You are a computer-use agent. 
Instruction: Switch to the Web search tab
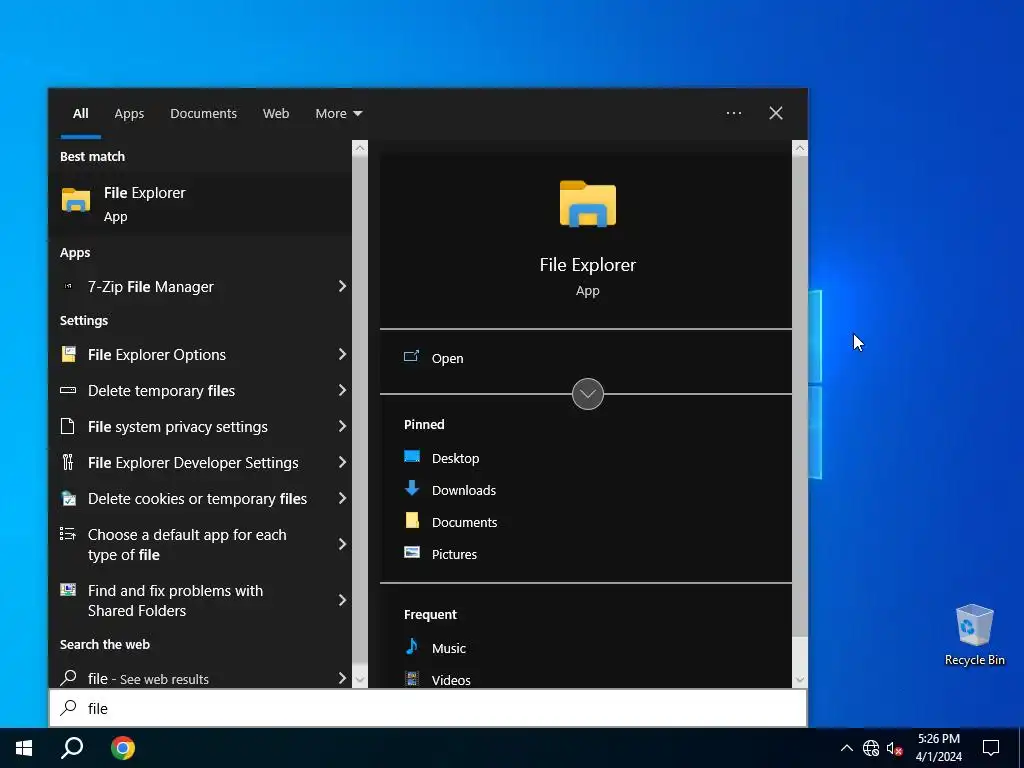point(276,113)
